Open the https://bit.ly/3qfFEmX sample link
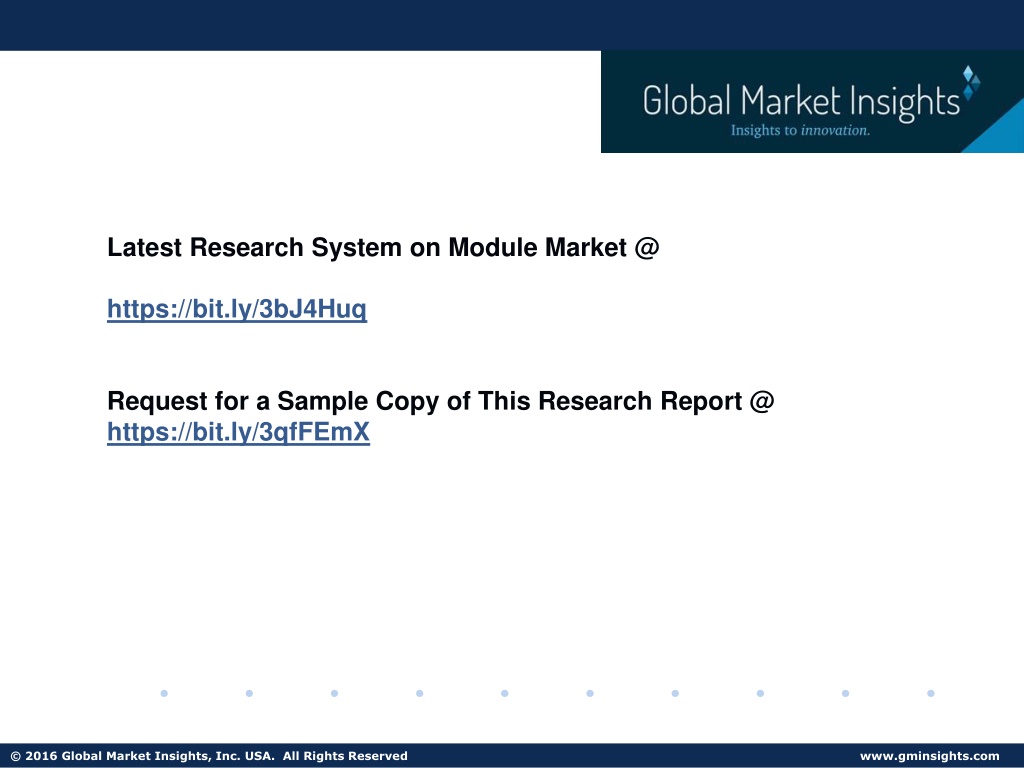This screenshot has height=768, width=1024. point(238,432)
